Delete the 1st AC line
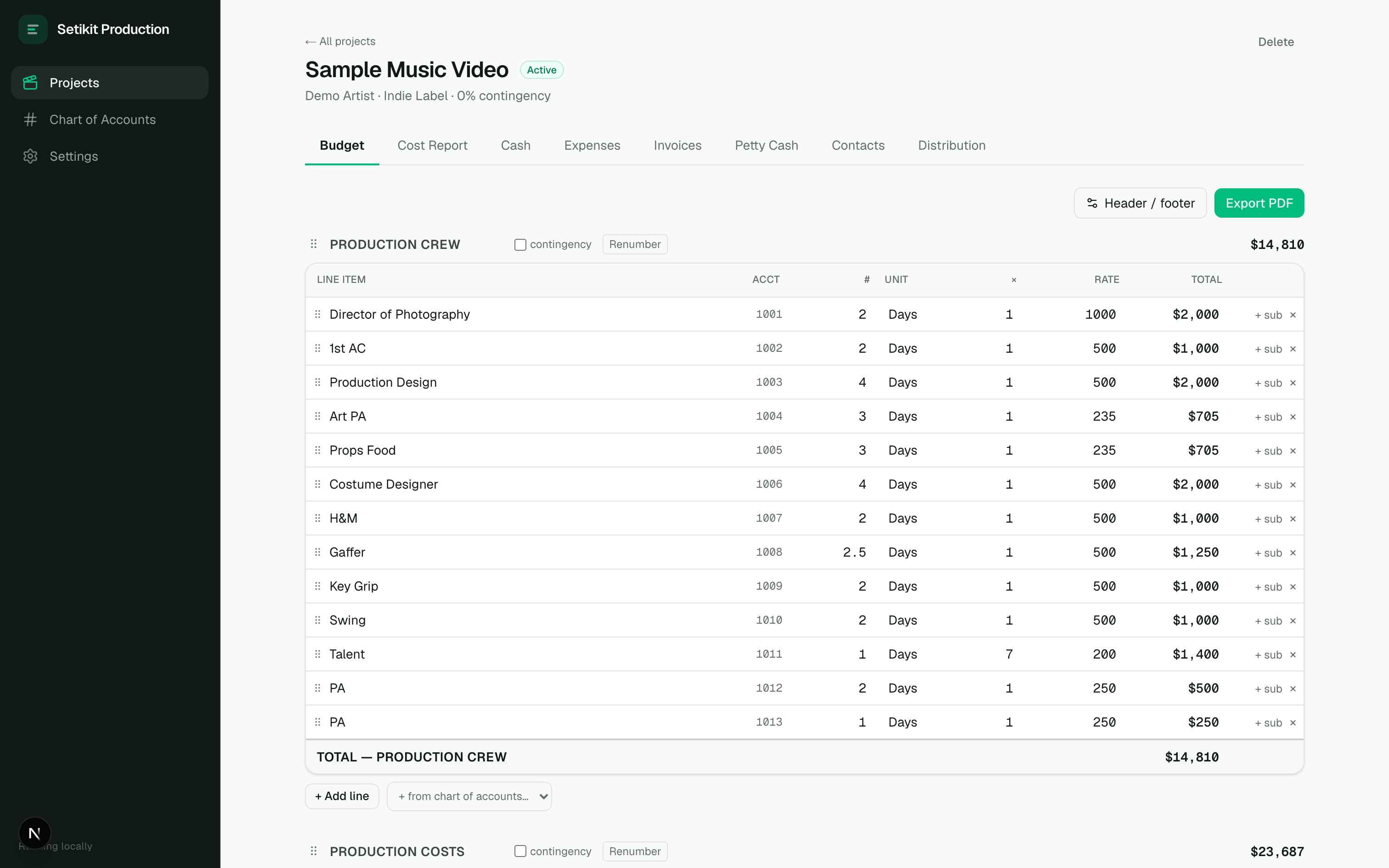 [1293, 349]
